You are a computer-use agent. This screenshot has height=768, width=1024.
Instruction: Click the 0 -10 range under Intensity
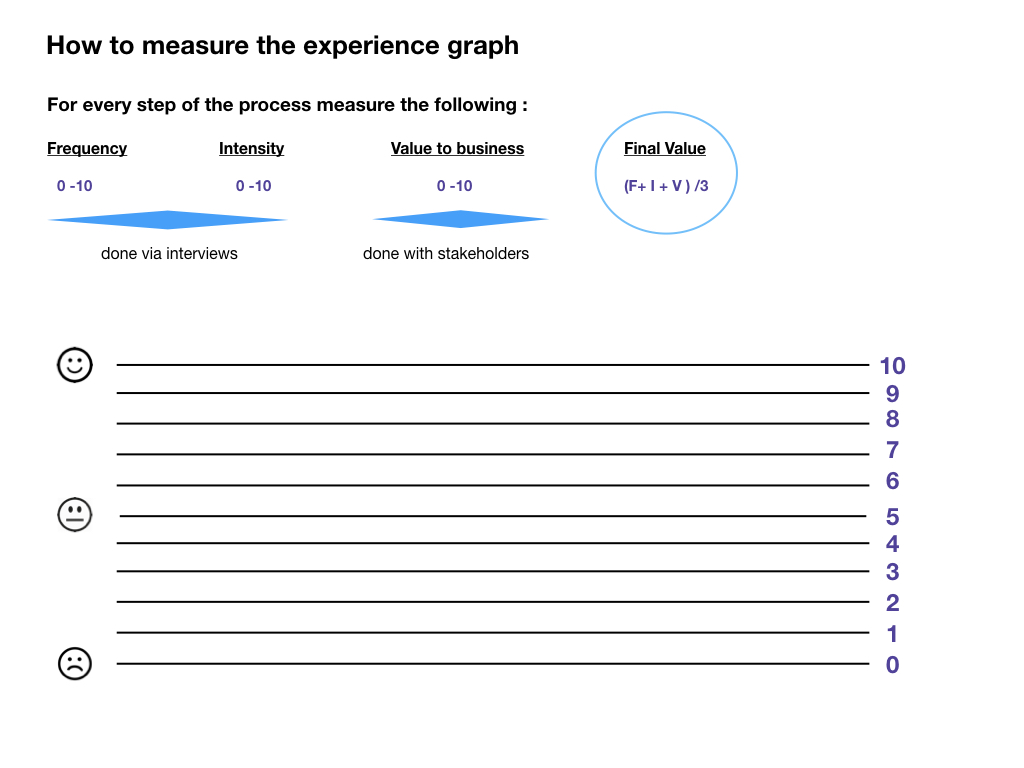click(x=254, y=186)
